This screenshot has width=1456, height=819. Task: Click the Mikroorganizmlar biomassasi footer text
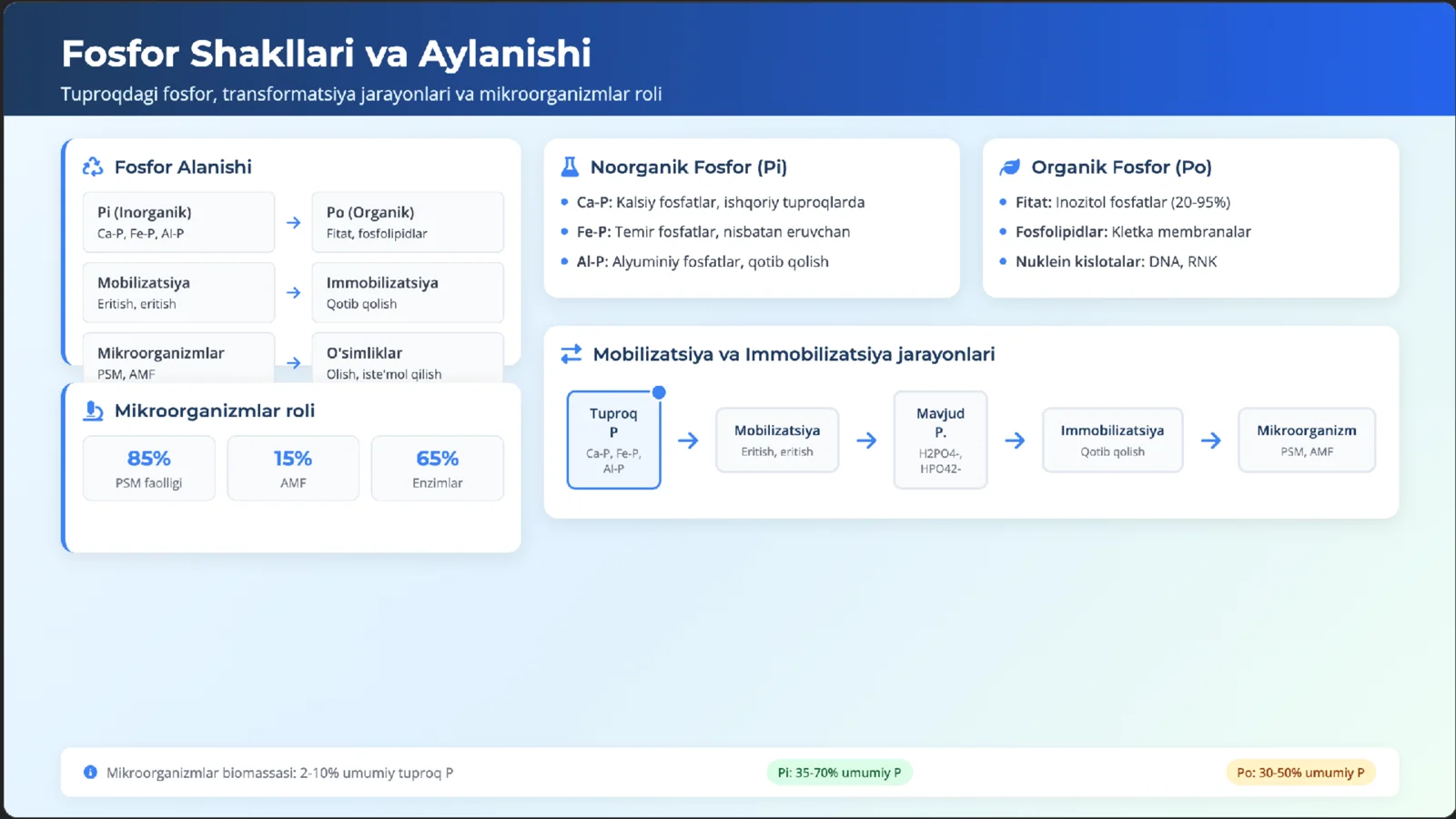279,773
